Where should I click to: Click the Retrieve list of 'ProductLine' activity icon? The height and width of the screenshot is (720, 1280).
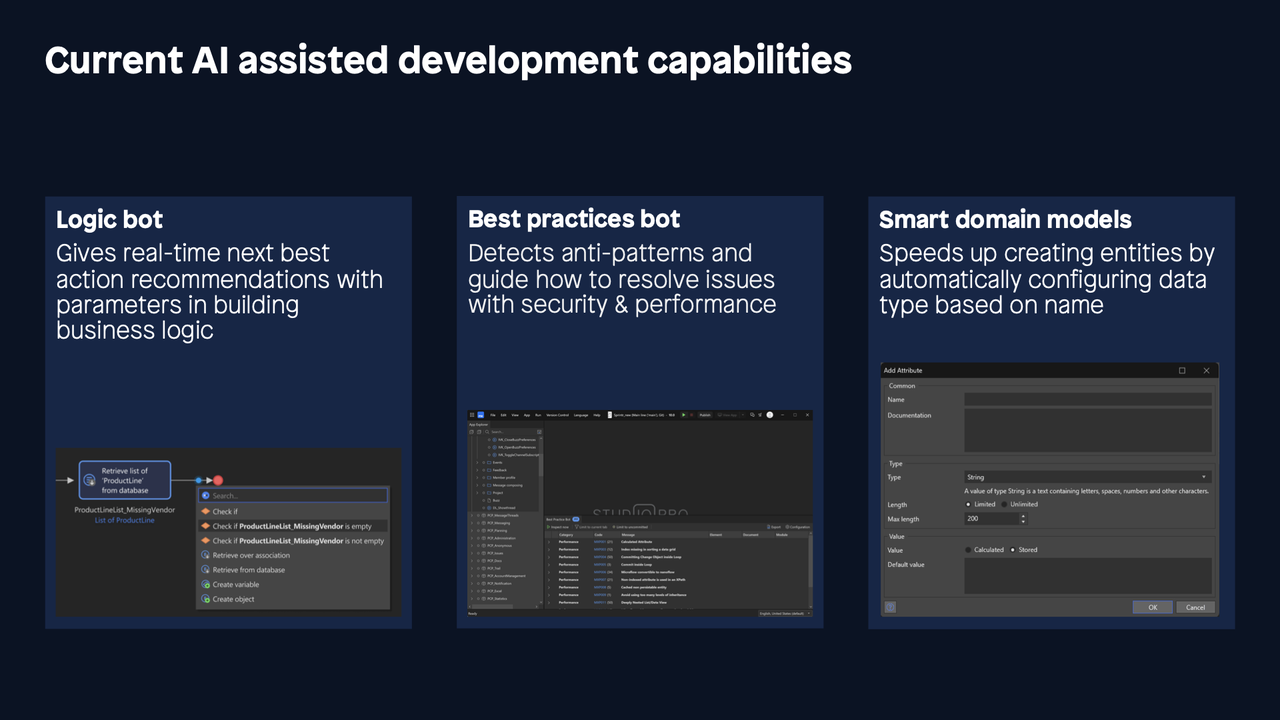(90, 480)
